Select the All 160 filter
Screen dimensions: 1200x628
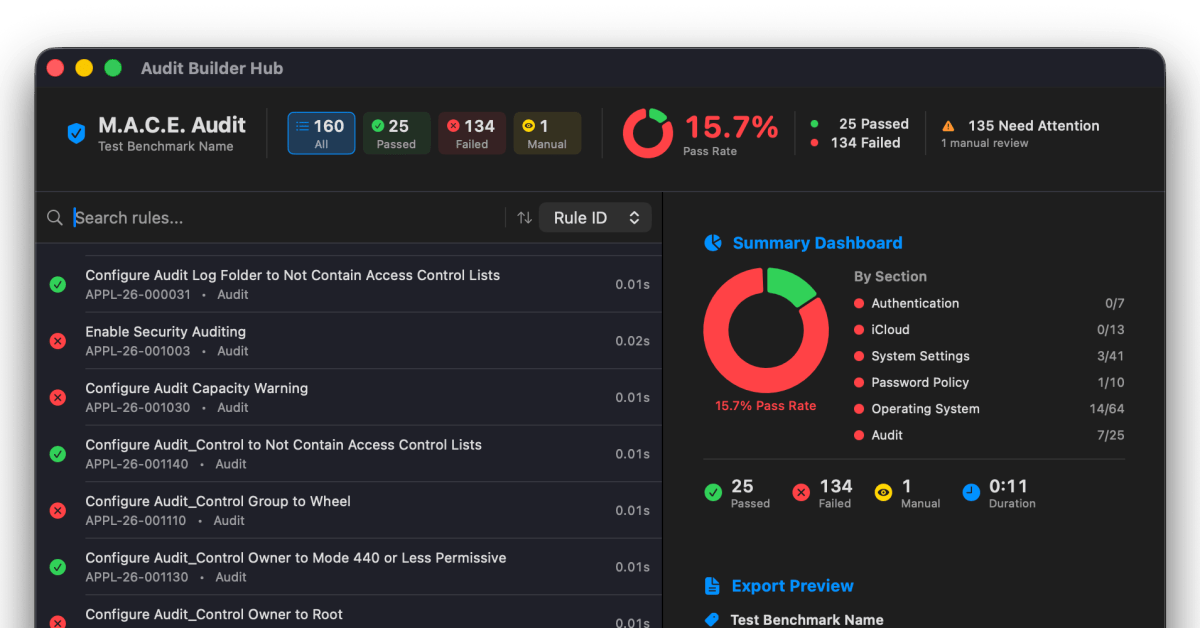tap(321, 134)
